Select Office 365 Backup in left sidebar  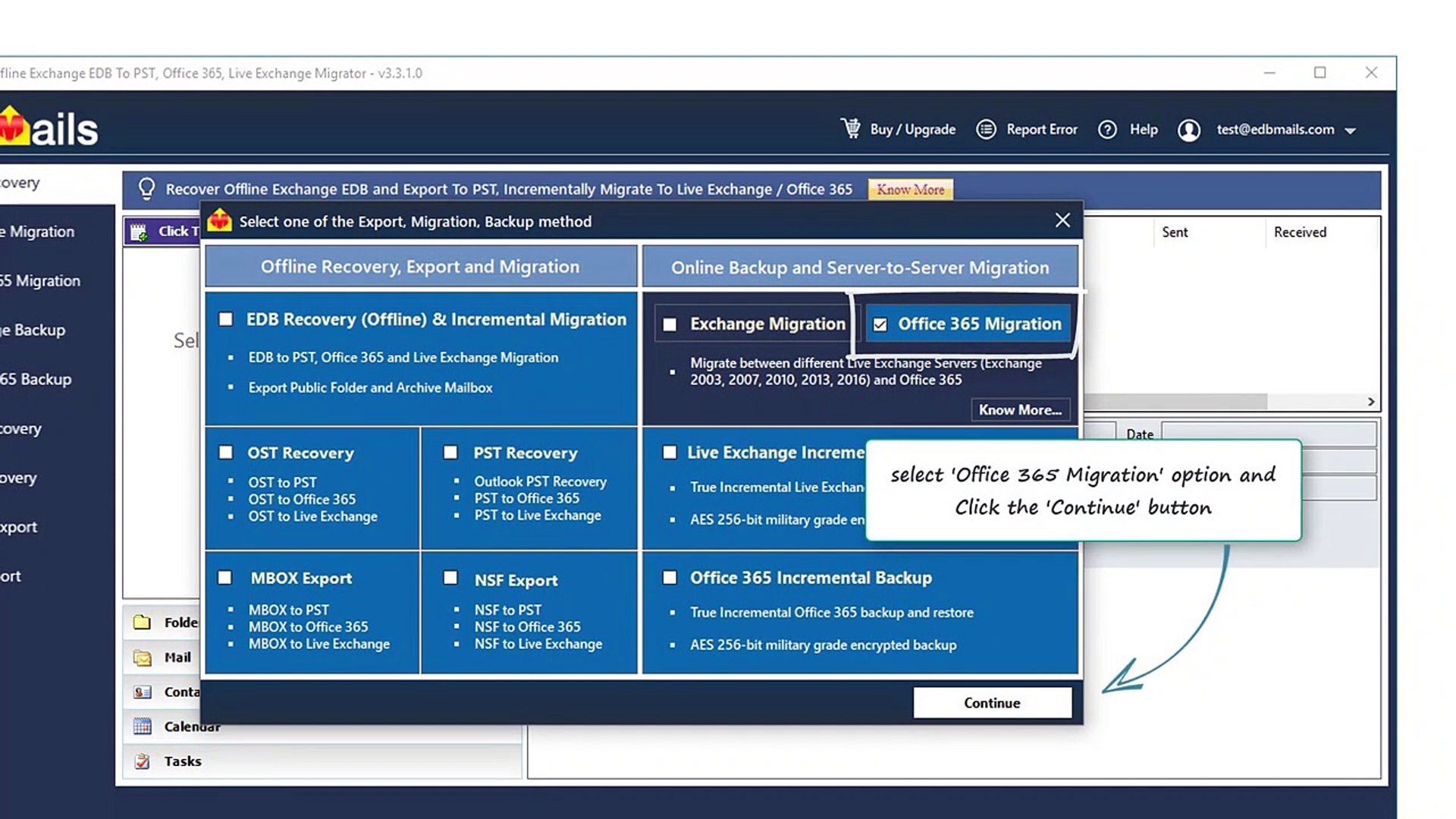(x=36, y=379)
